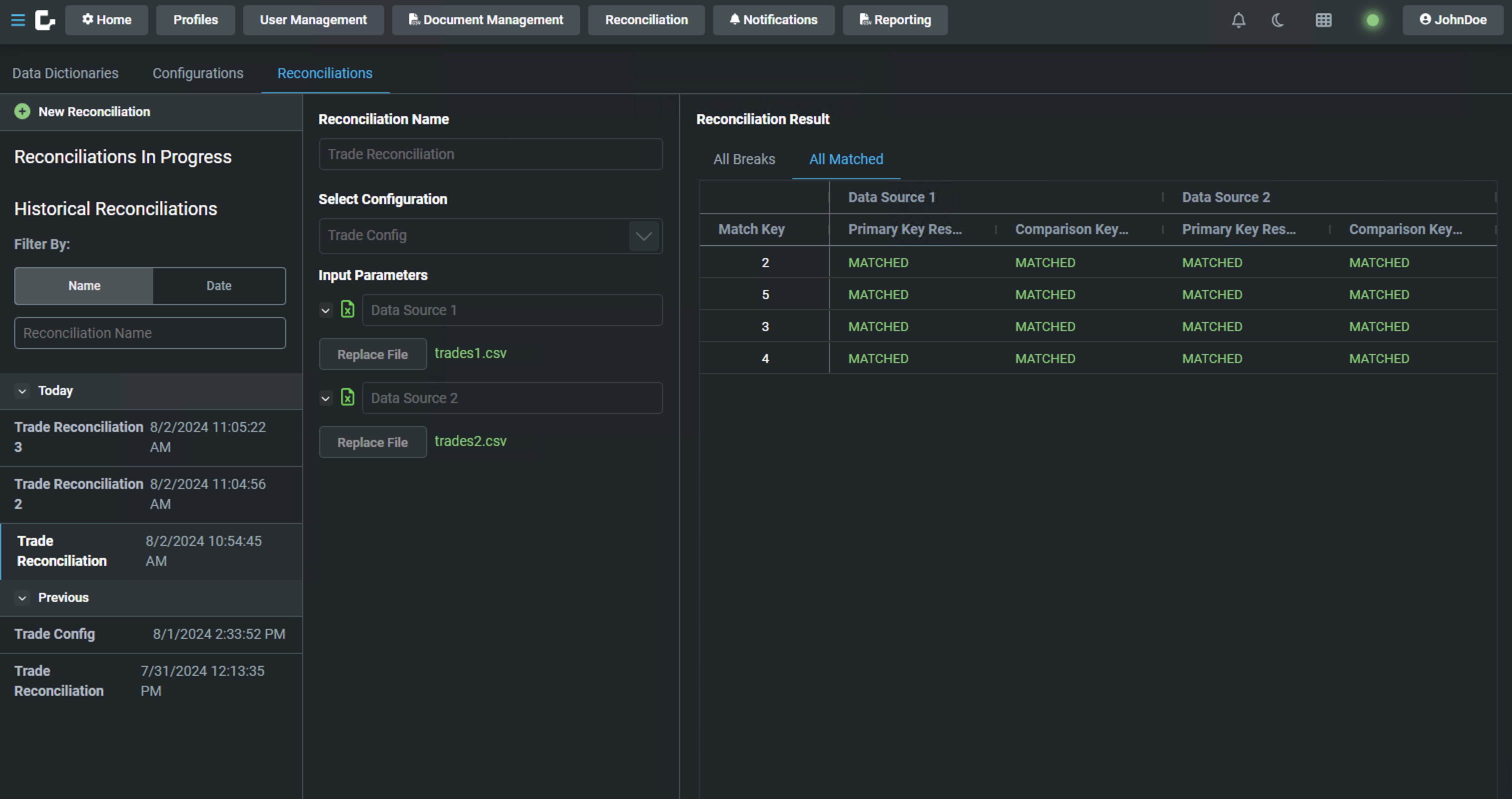The image size is (1512, 799).
Task: Collapse the Today section
Action: coord(22,391)
